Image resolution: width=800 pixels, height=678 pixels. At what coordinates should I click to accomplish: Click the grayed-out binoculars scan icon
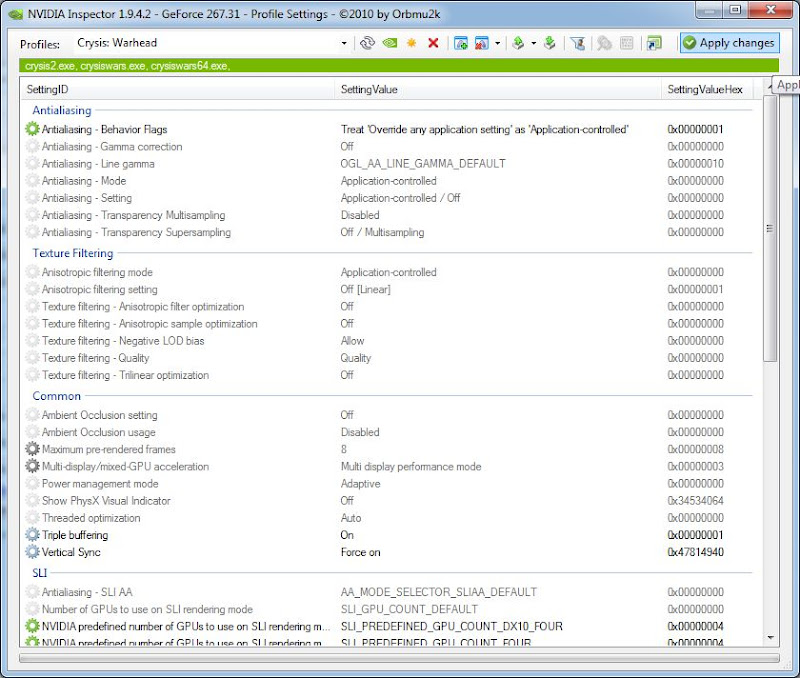tap(604, 43)
